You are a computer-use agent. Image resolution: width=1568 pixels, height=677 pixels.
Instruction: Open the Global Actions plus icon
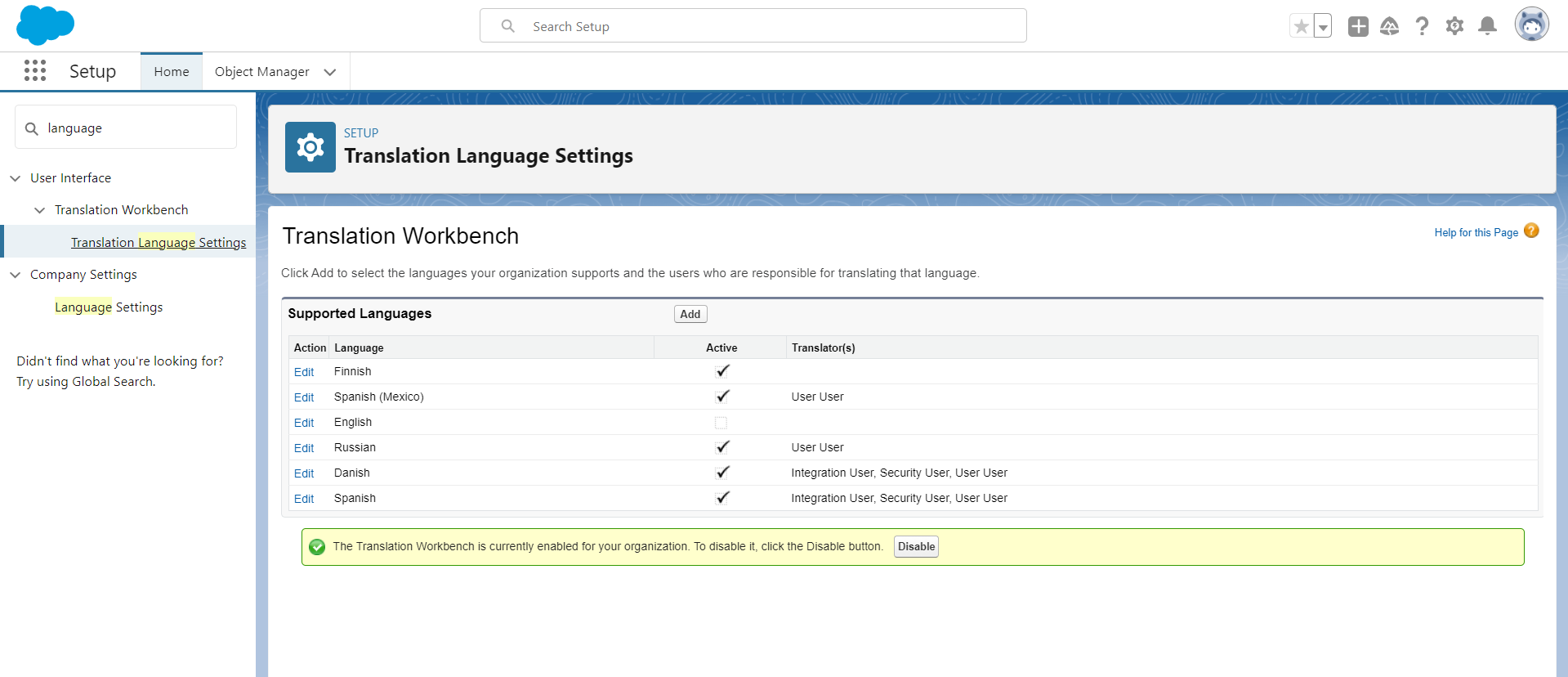click(1358, 26)
